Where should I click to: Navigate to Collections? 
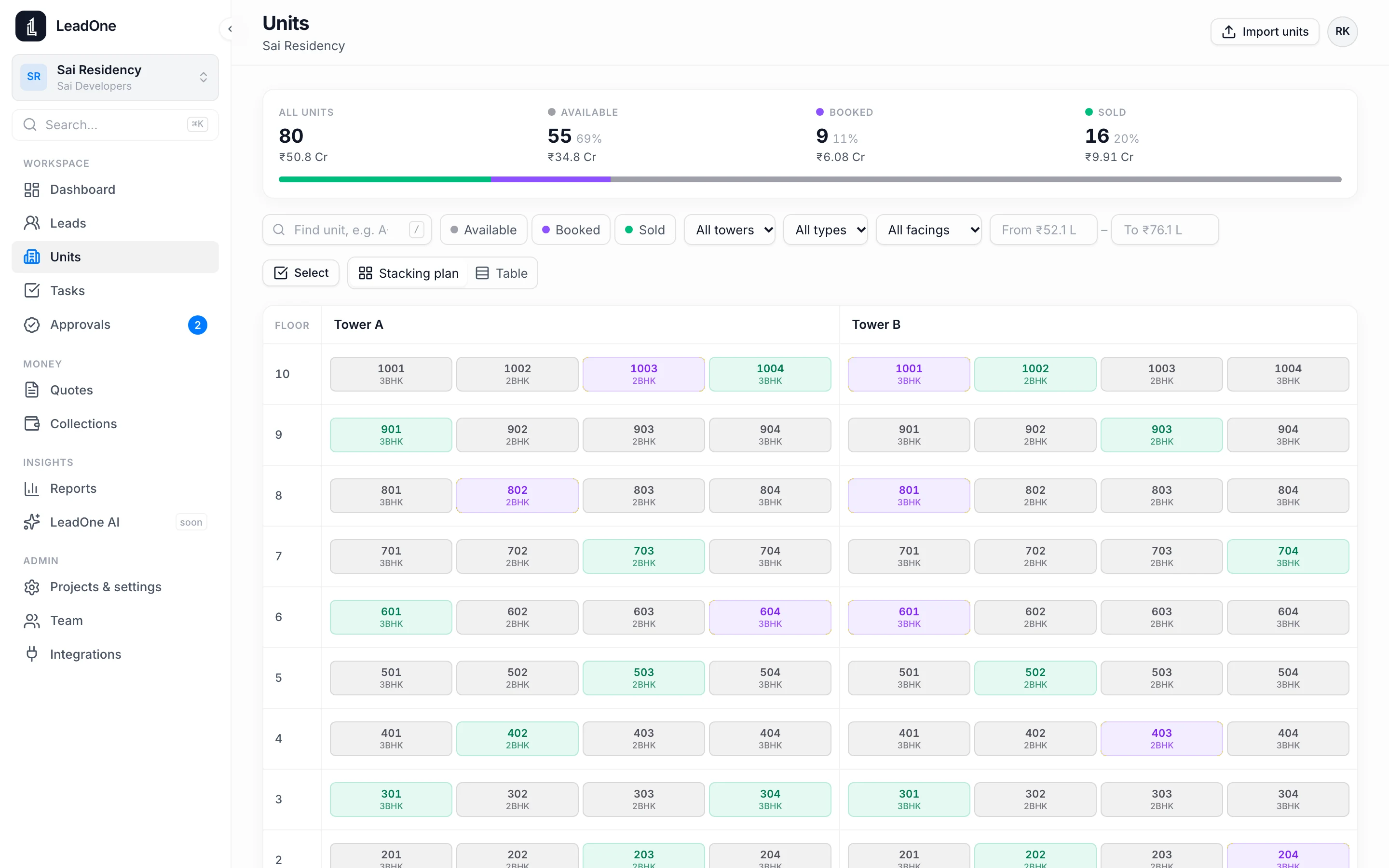(115, 424)
